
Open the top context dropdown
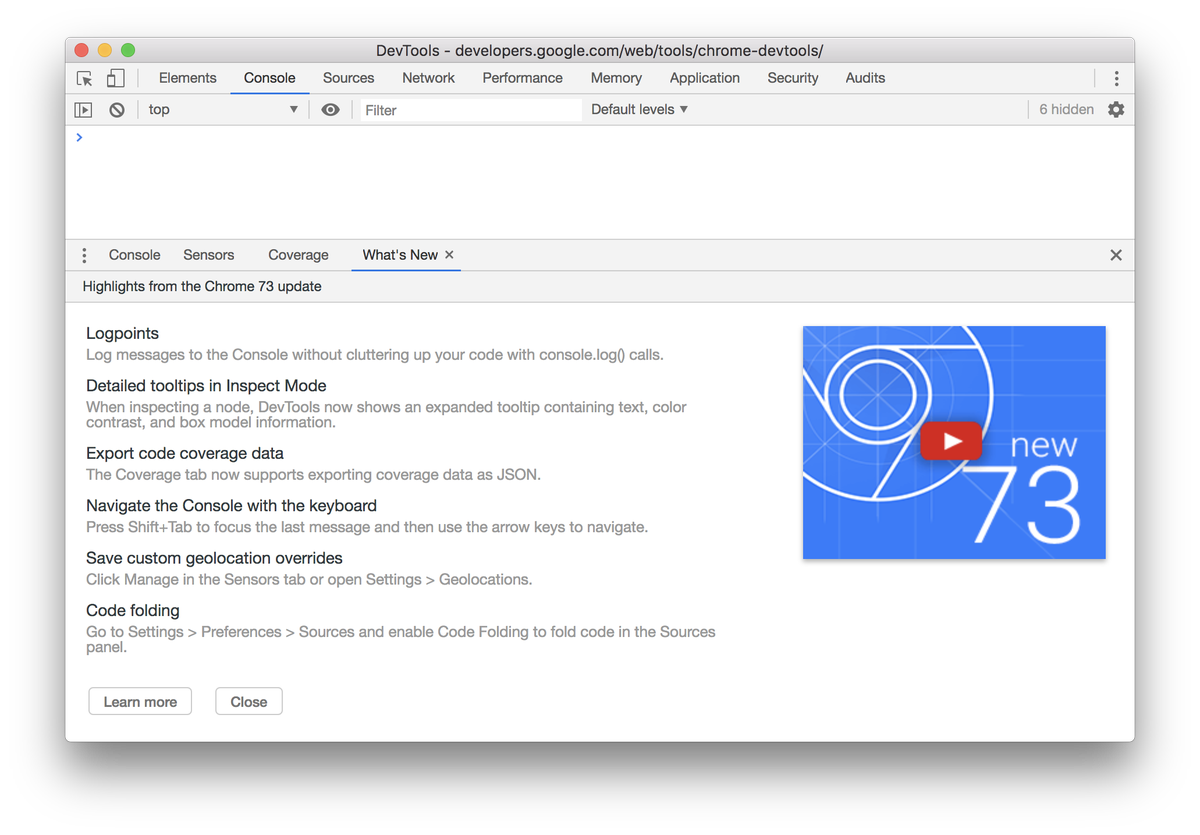[223, 110]
